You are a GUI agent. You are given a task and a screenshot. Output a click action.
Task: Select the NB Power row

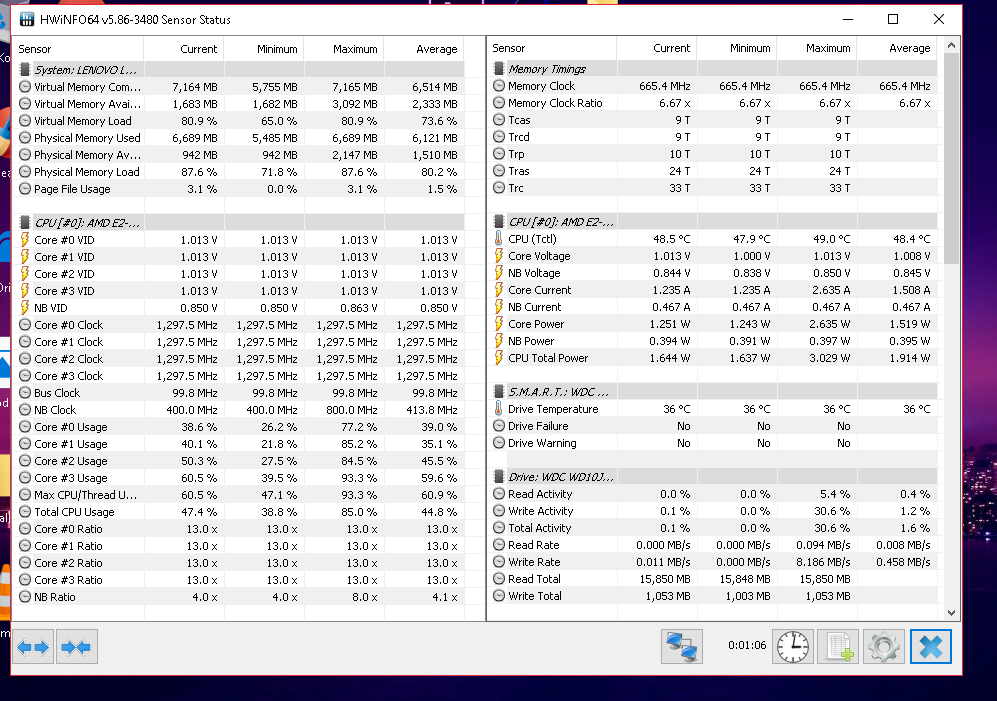click(712, 341)
